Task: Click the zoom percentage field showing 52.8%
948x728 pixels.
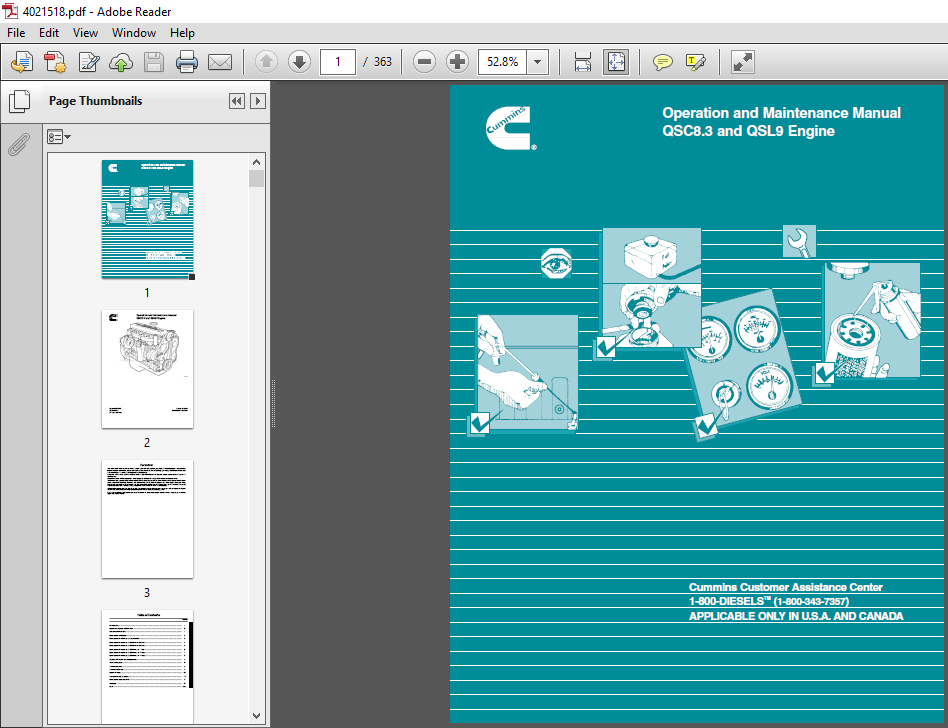Action: (502, 62)
